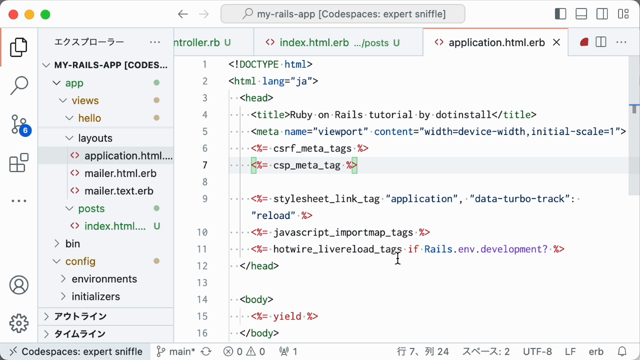Screen dimensions: 640x360
Task: Open the Search view in activity bar
Action: click(19, 85)
